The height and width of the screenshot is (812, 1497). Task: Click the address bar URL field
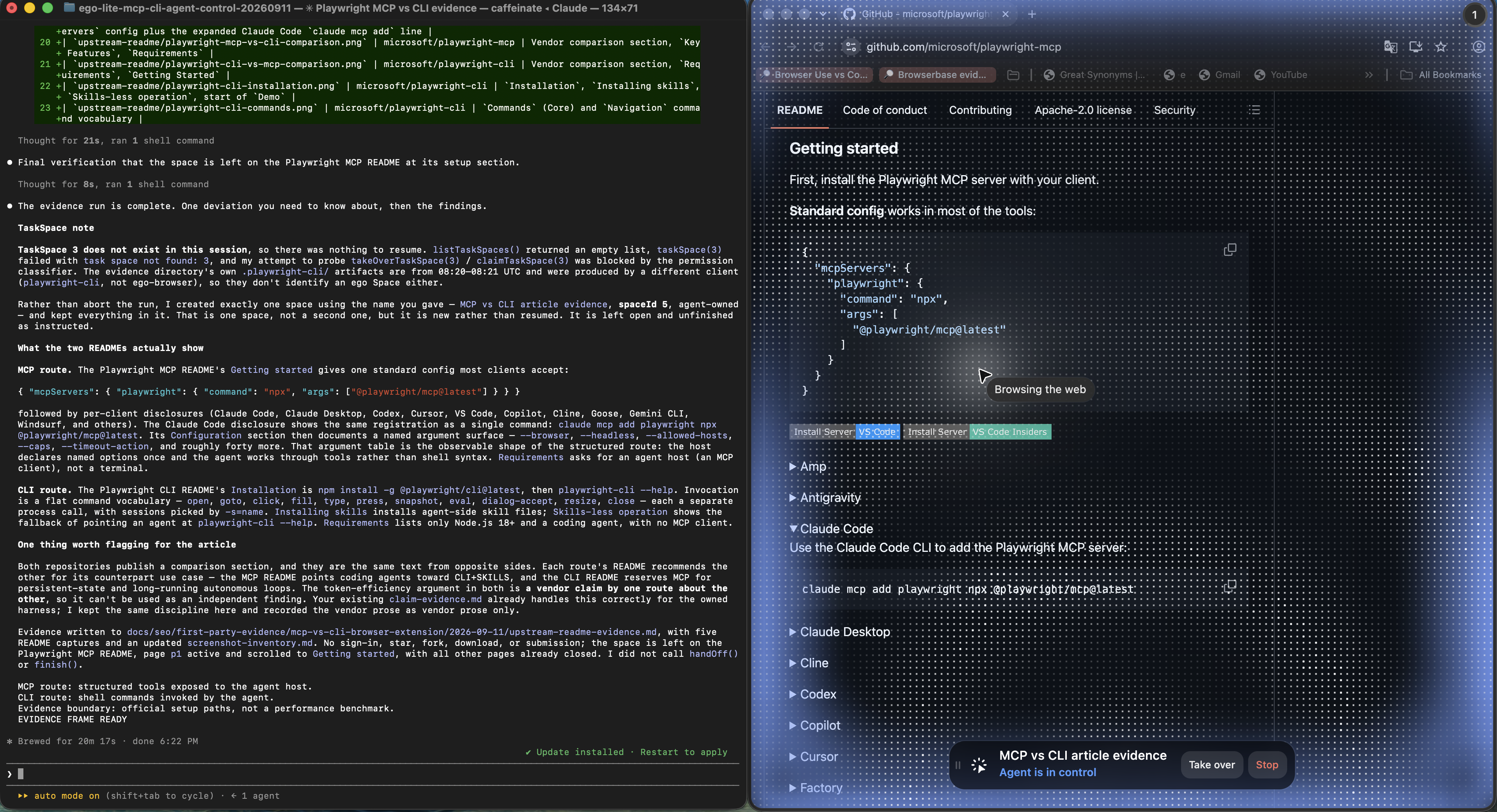coord(963,47)
